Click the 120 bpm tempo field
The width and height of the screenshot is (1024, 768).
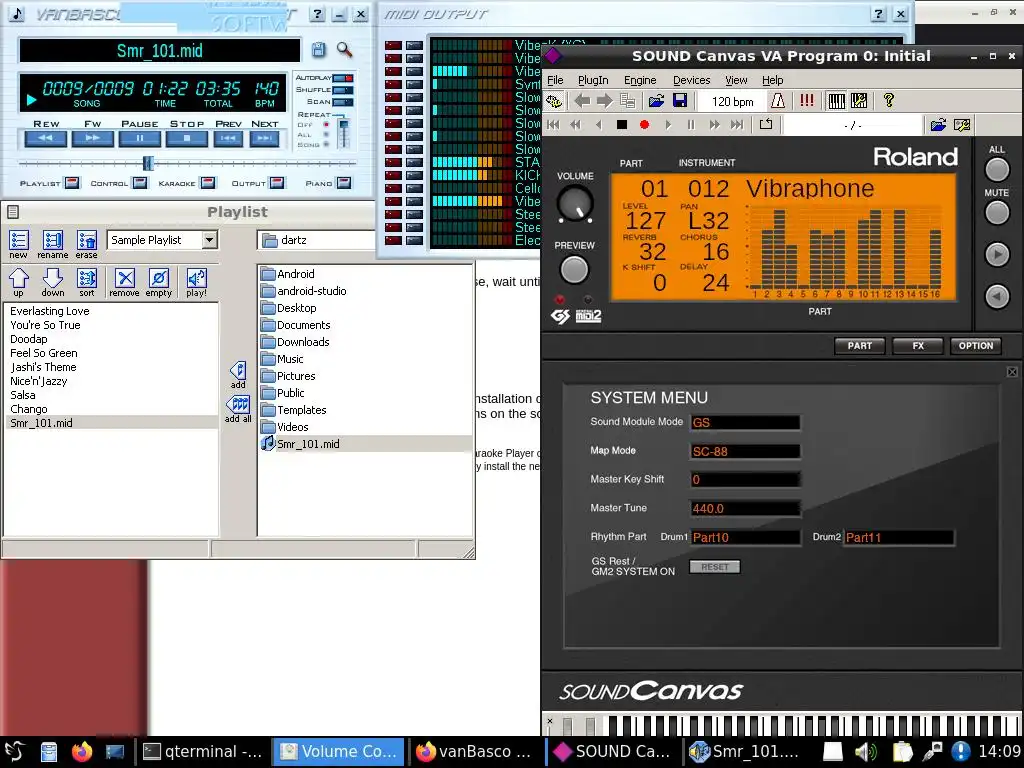[x=732, y=101]
